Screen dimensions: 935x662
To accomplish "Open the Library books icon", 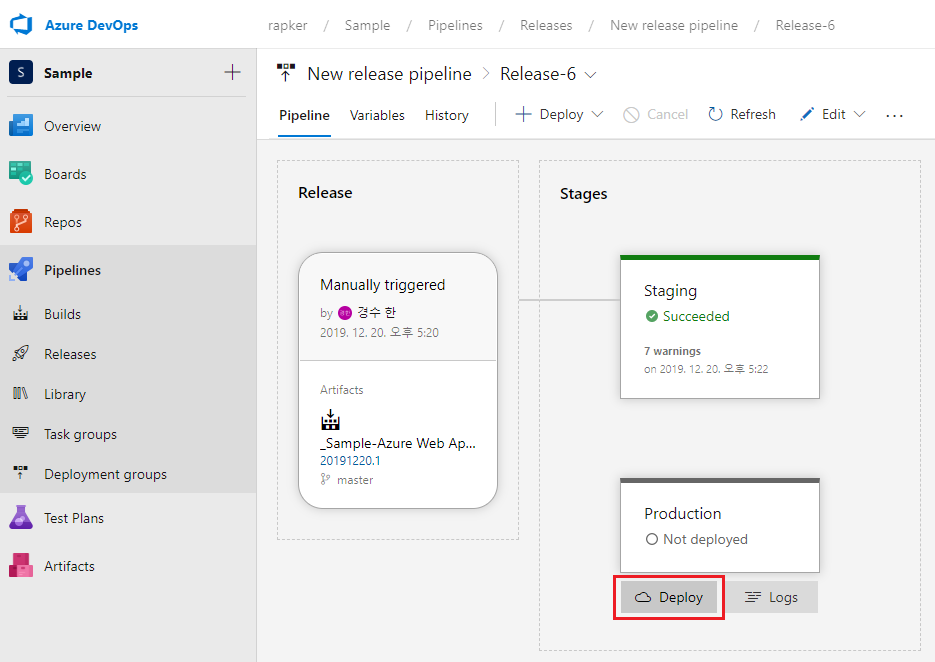I will pos(21,394).
